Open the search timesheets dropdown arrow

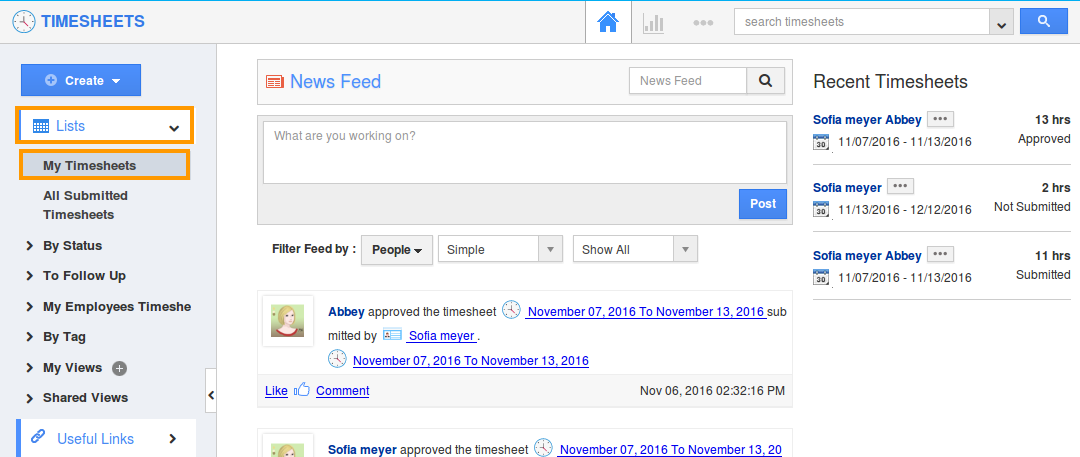[x=1001, y=22]
